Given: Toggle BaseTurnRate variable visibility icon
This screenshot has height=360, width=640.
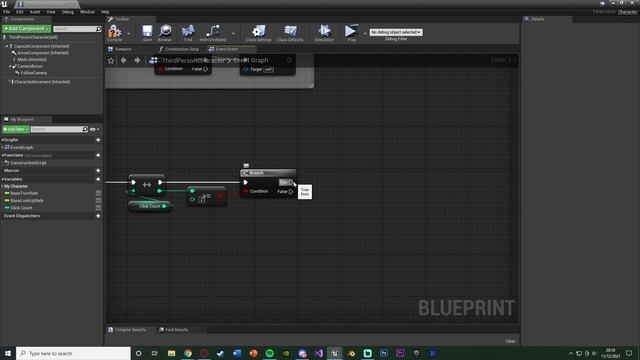Looking at the screenshot, I should (98, 193).
